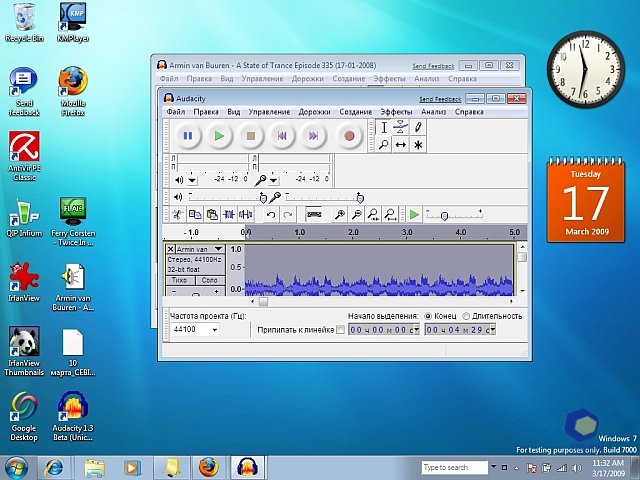This screenshot has height=480, width=640.
Task: Click the Pause transport button
Action: 187,135
